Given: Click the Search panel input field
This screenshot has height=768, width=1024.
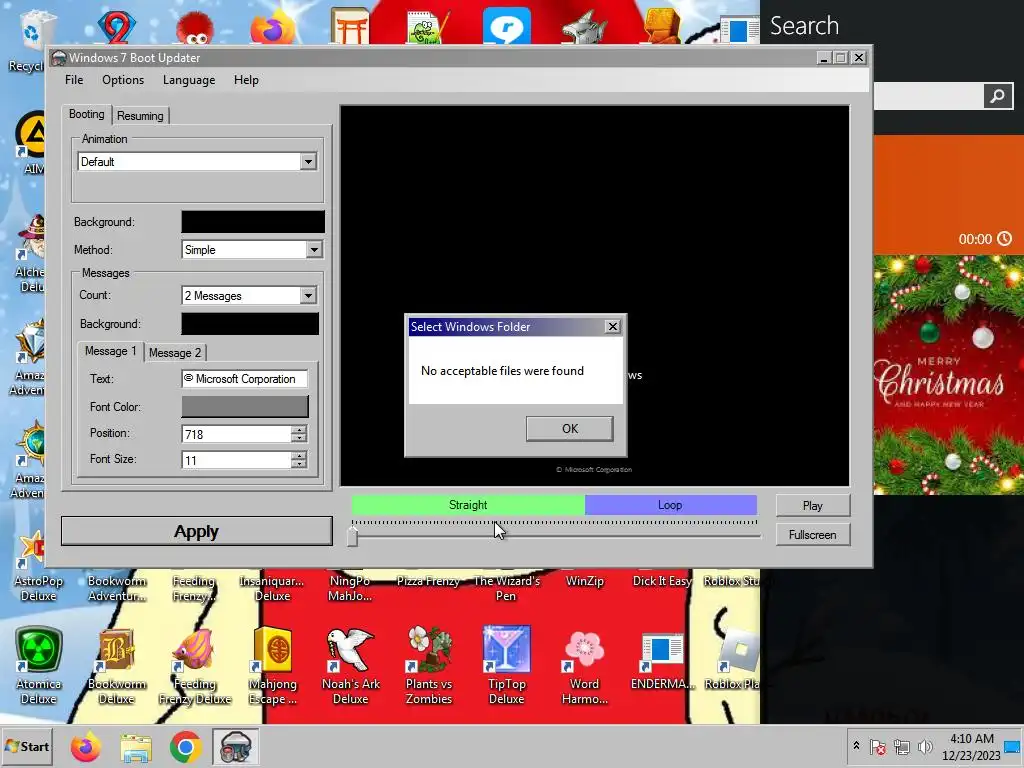Looking at the screenshot, I should (929, 96).
